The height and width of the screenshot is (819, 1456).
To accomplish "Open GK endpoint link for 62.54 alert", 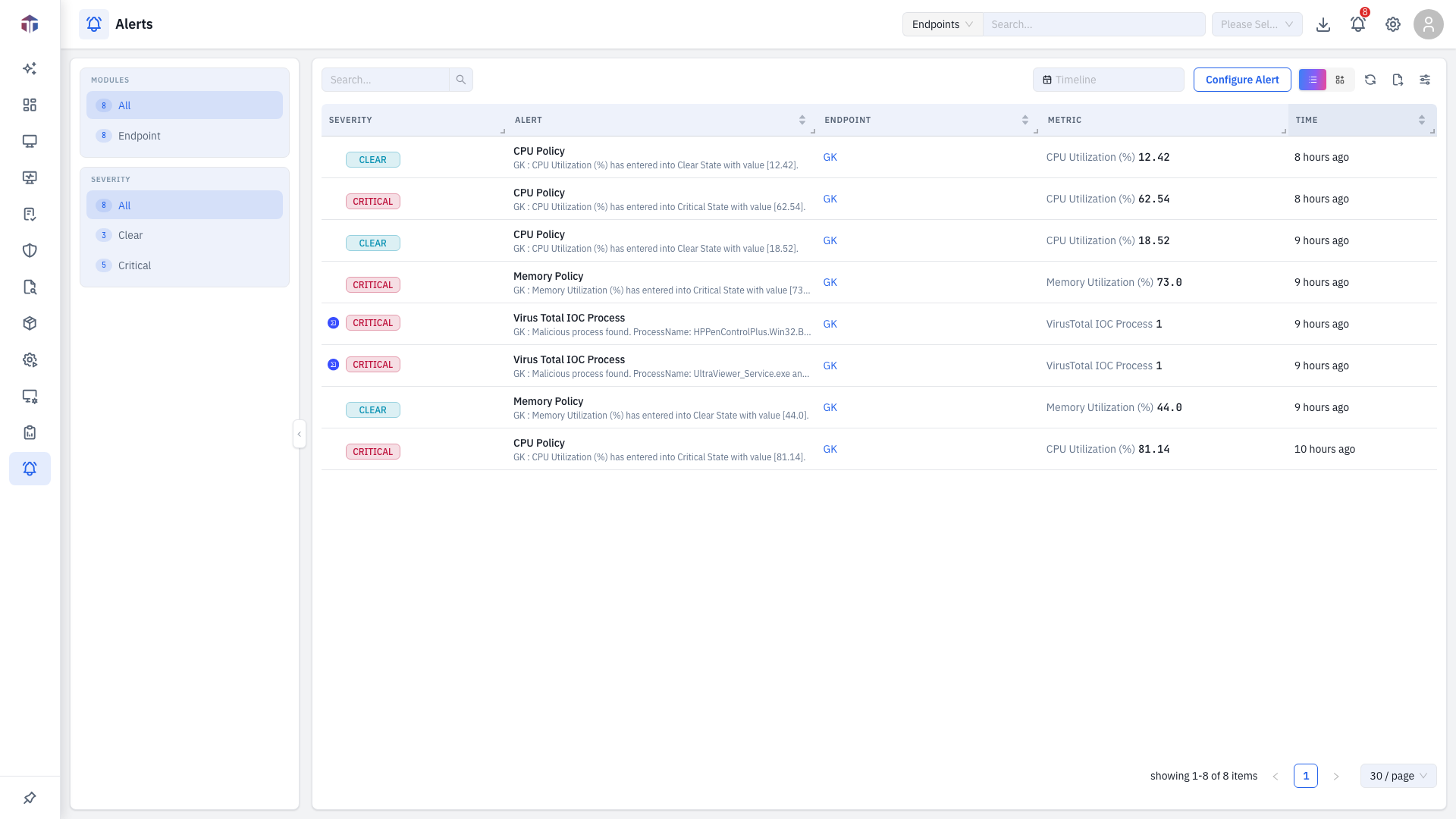I will pyautogui.click(x=830, y=199).
